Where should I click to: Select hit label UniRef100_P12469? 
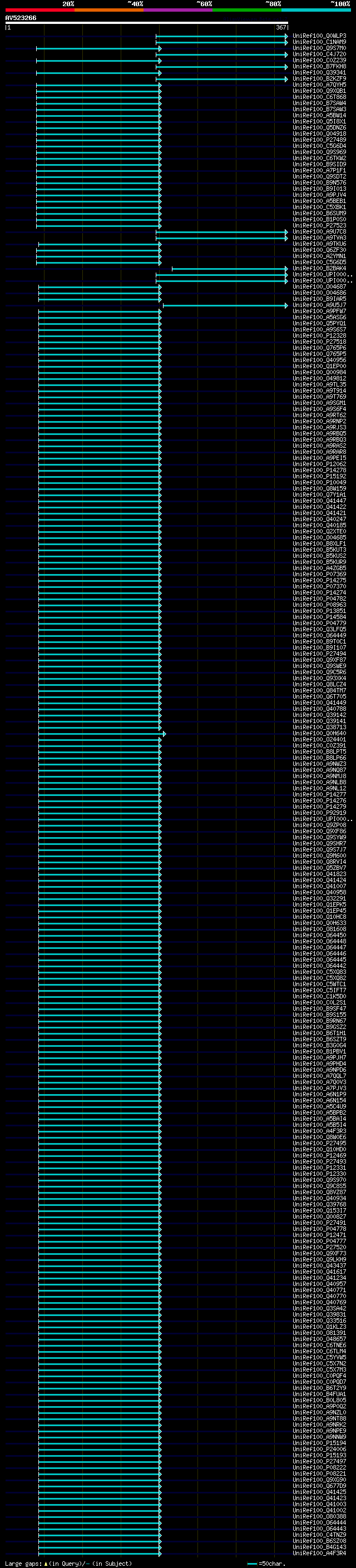pos(319,1156)
